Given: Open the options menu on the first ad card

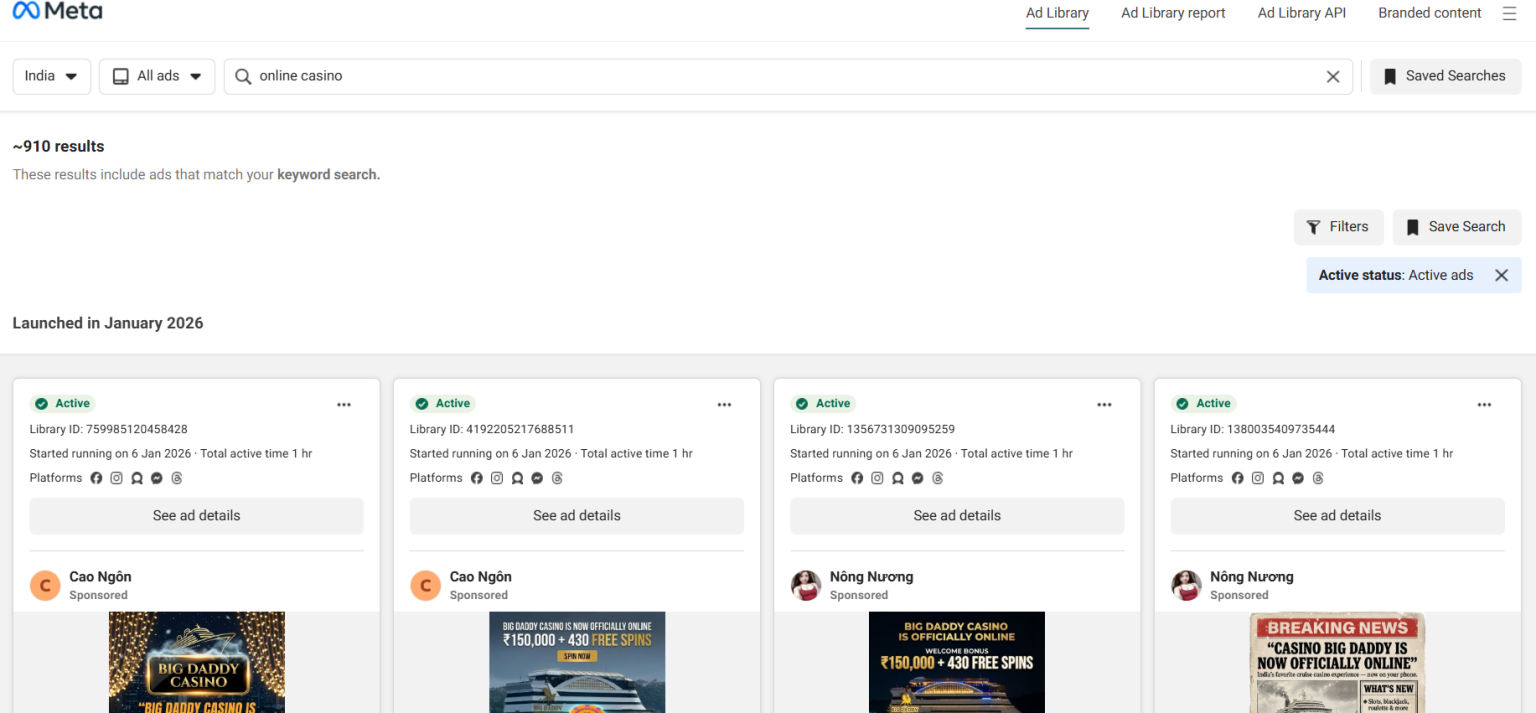Looking at the screenshot, I should [x=344, y=404].
